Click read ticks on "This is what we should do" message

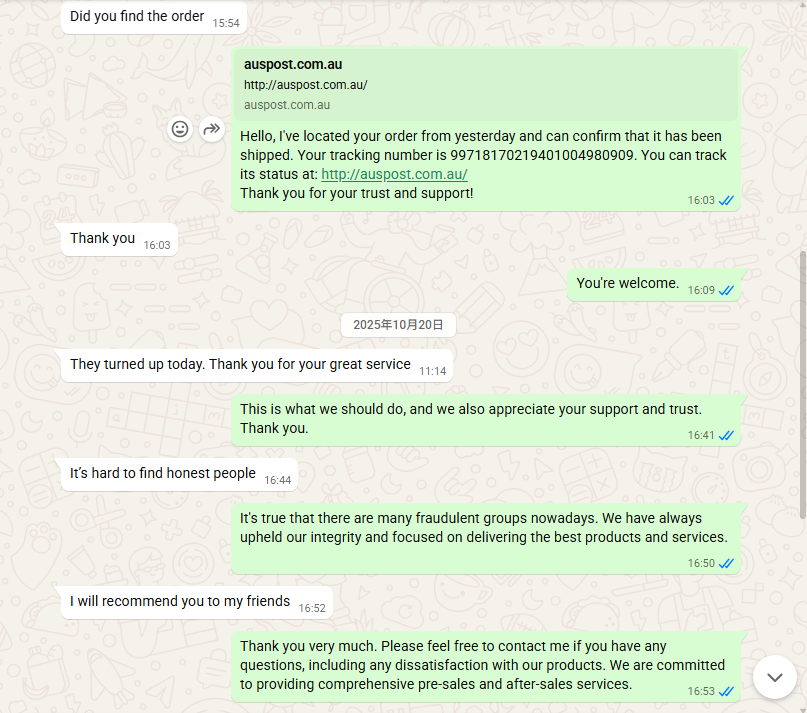726,435
